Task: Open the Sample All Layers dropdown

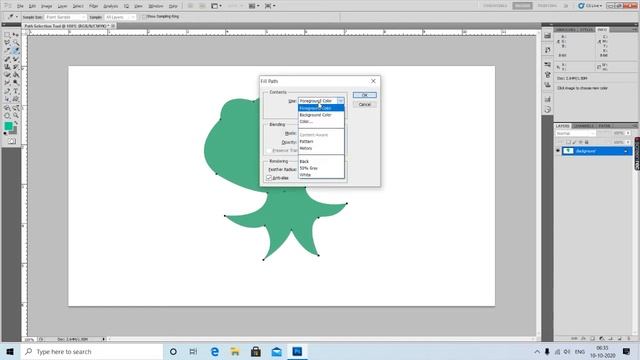Action: (120, 17)
